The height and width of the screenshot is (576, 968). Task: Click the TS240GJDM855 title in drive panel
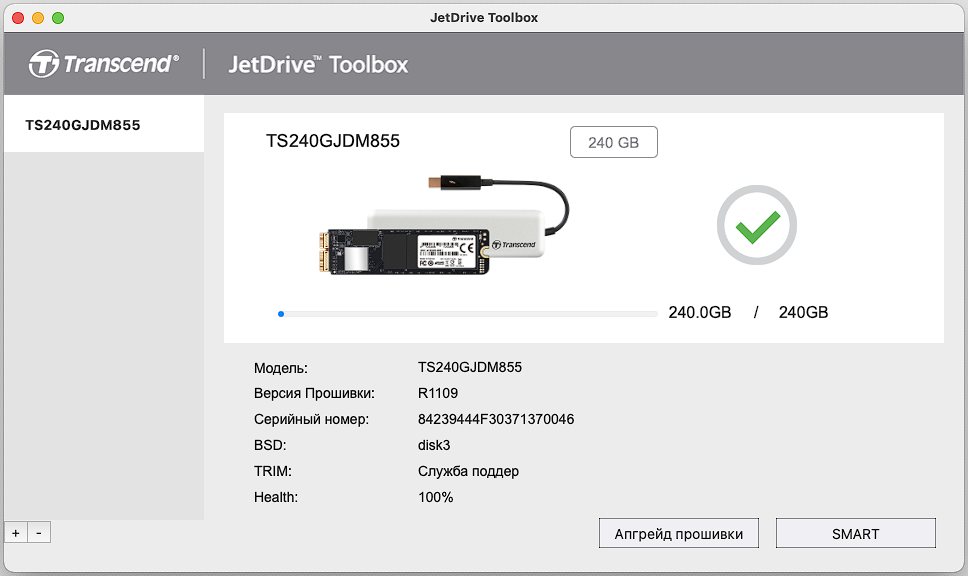[333, 141]
